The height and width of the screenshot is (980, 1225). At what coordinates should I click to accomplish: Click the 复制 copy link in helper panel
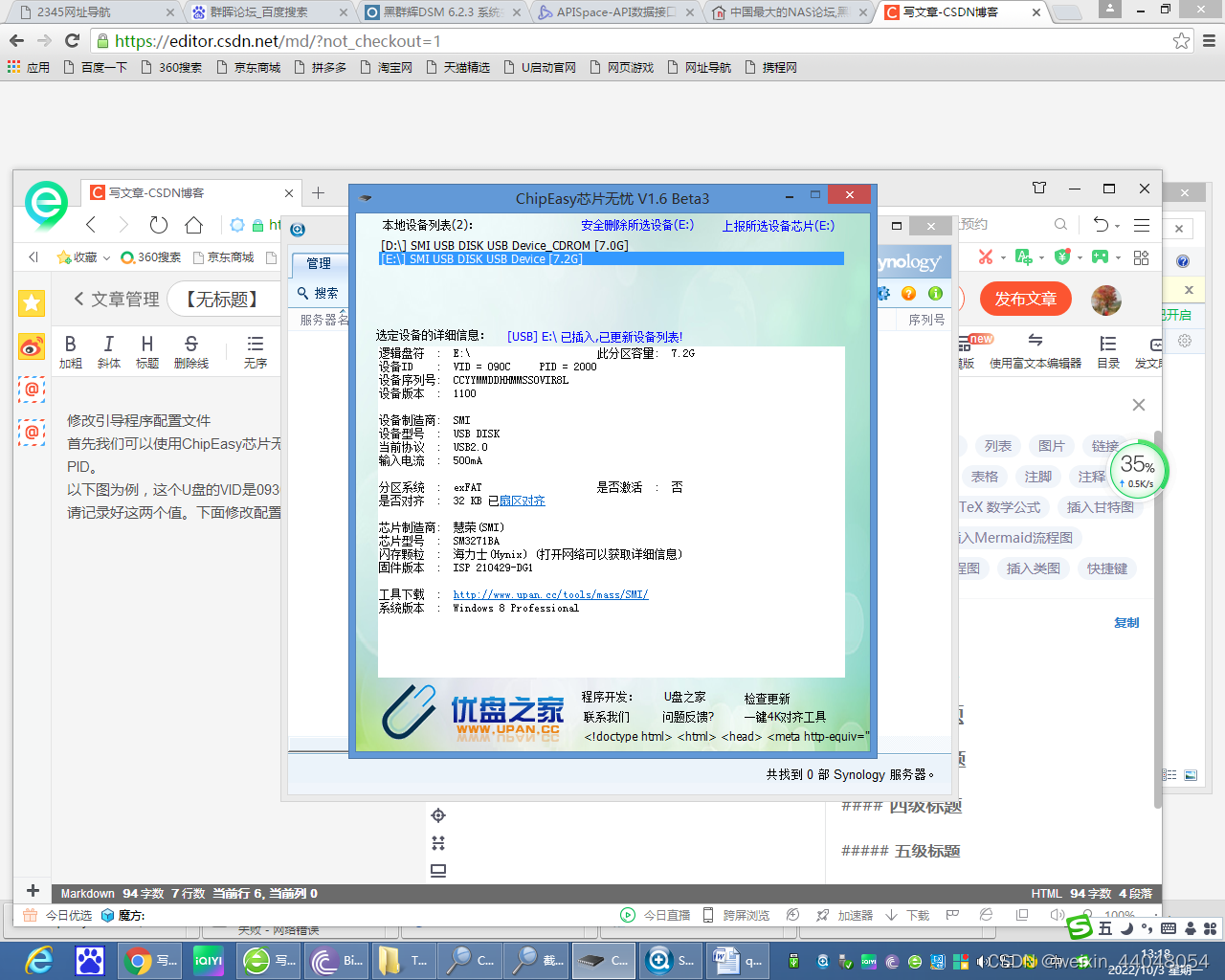(x=1126, y=623)
